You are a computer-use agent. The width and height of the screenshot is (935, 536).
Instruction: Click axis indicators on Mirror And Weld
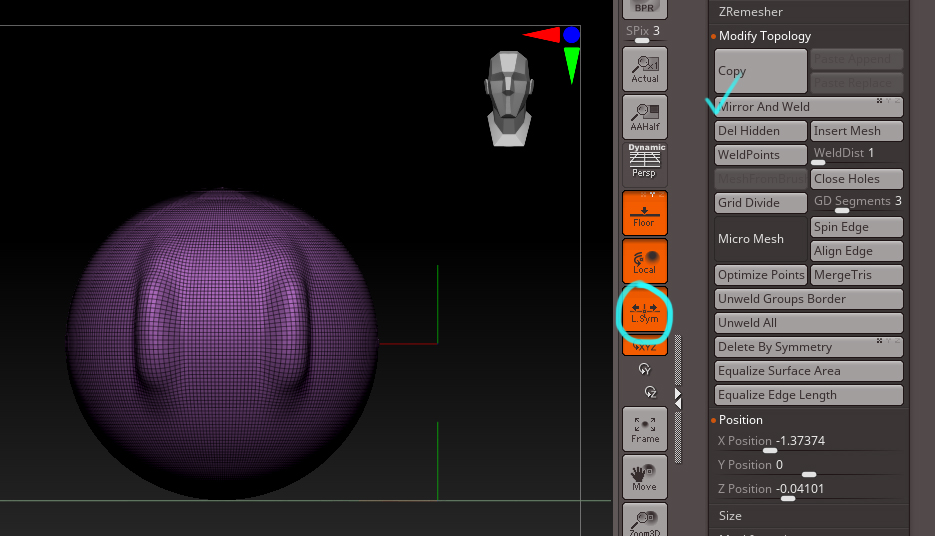point(888,101)
